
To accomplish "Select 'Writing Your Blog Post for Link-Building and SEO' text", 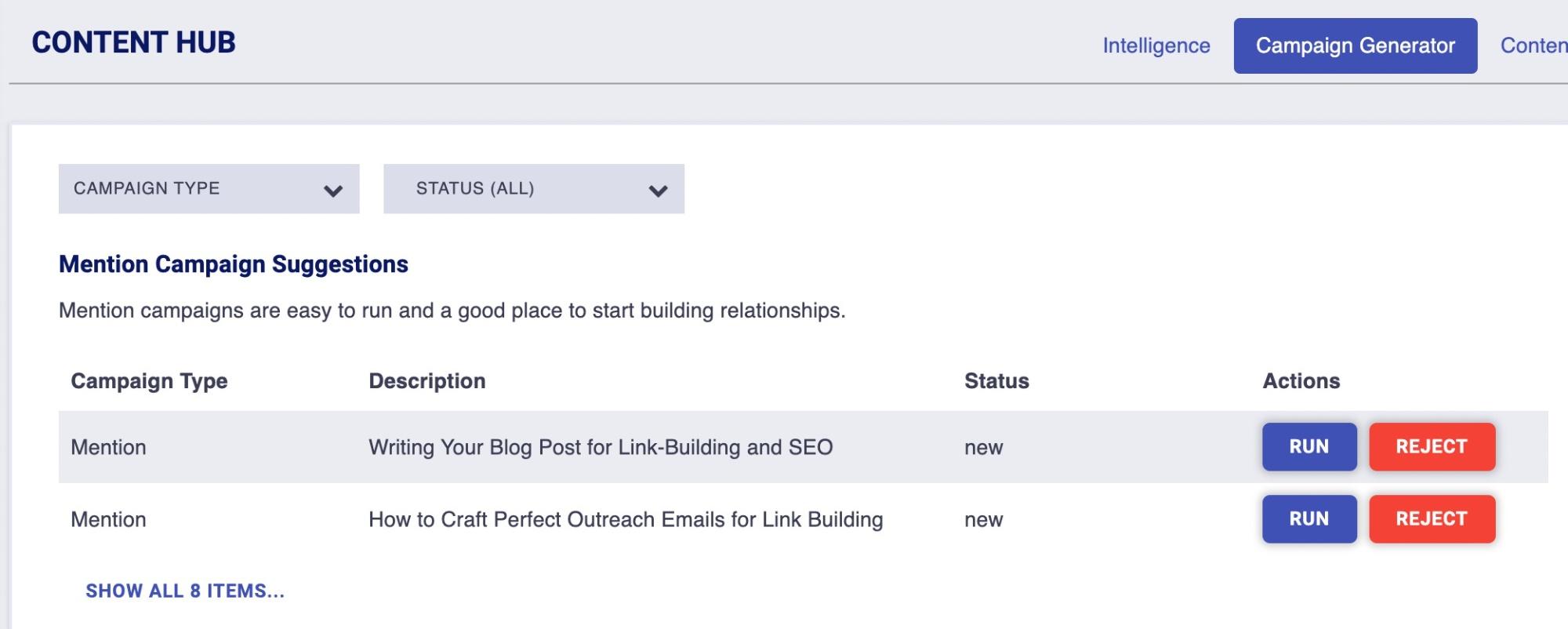I will 601,447.
